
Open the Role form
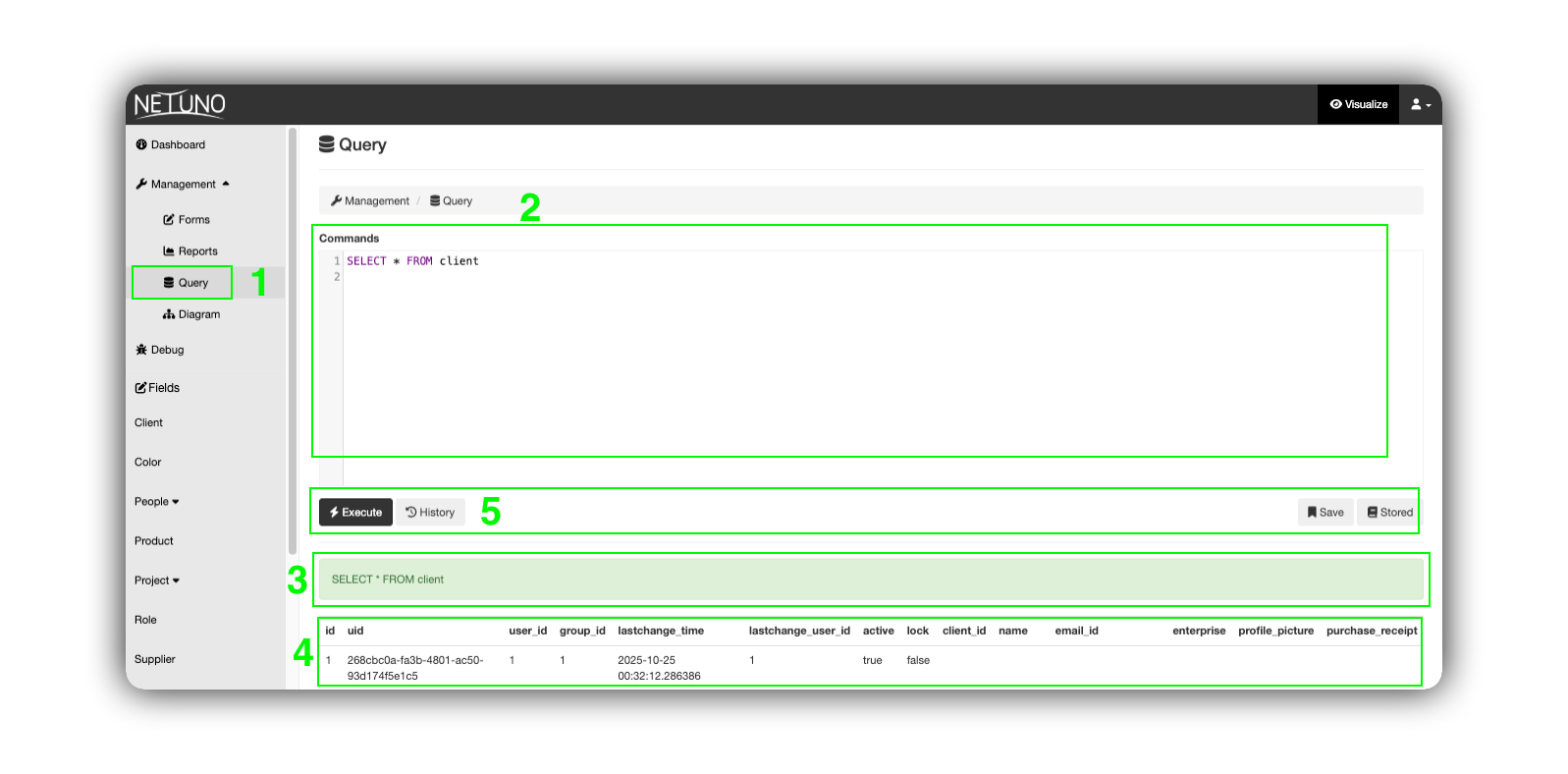point(145,620)
